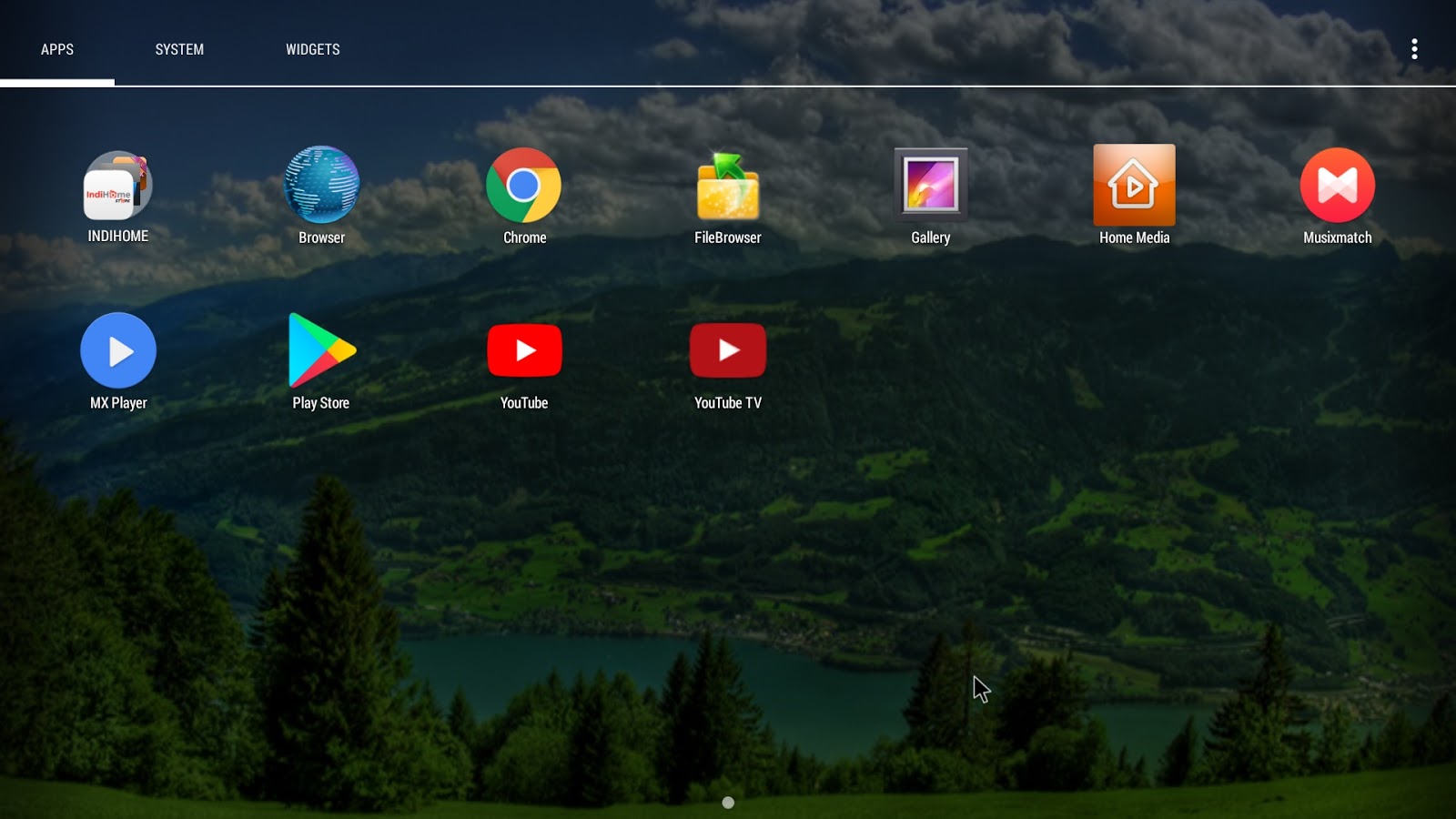
Task: Switch to the WIDGETS tab
Action: pyautogui.click(x=313, y=49)
